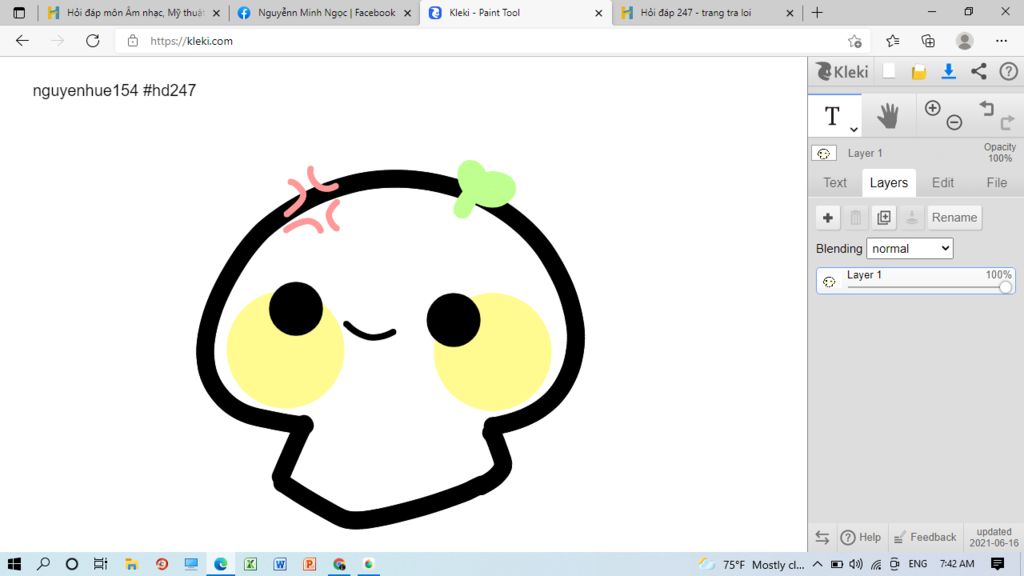The height and width of the screenshot is (576, 1024).
Task: Open a new browser tab
Action: 817,12
